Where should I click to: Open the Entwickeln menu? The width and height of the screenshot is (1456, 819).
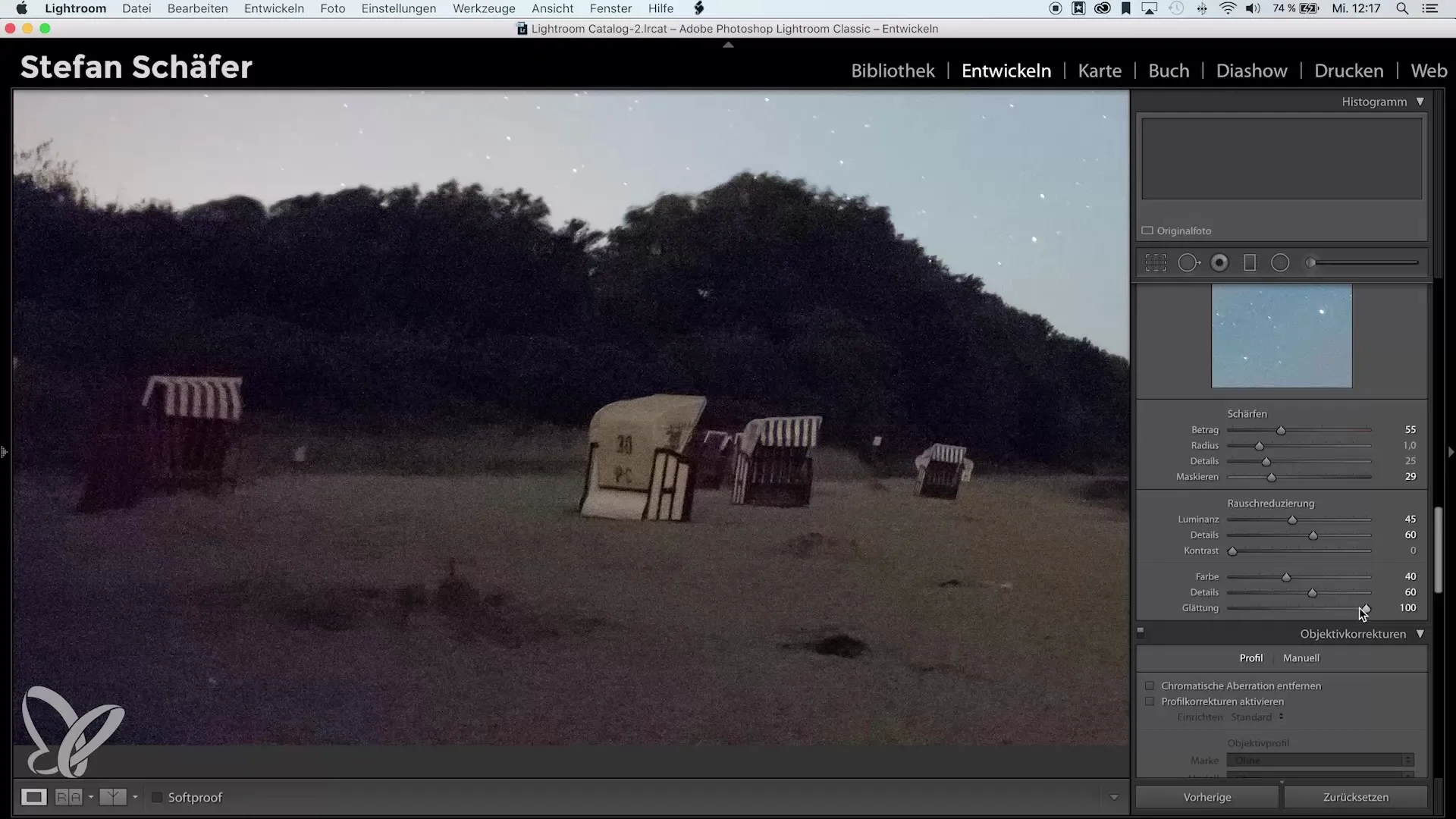[x=274, y=8]
